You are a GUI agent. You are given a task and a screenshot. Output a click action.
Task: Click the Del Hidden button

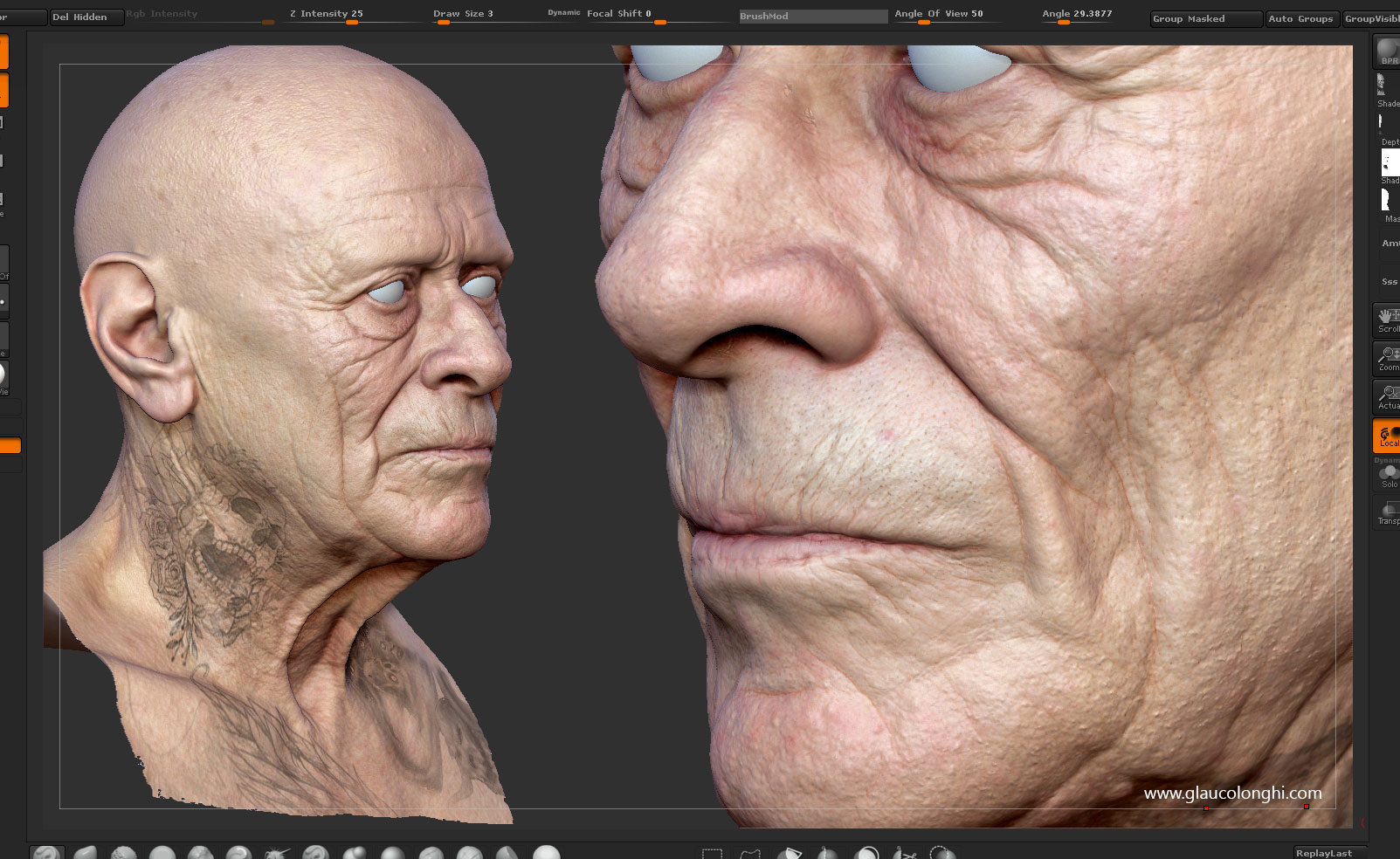[x=86, y=17]
